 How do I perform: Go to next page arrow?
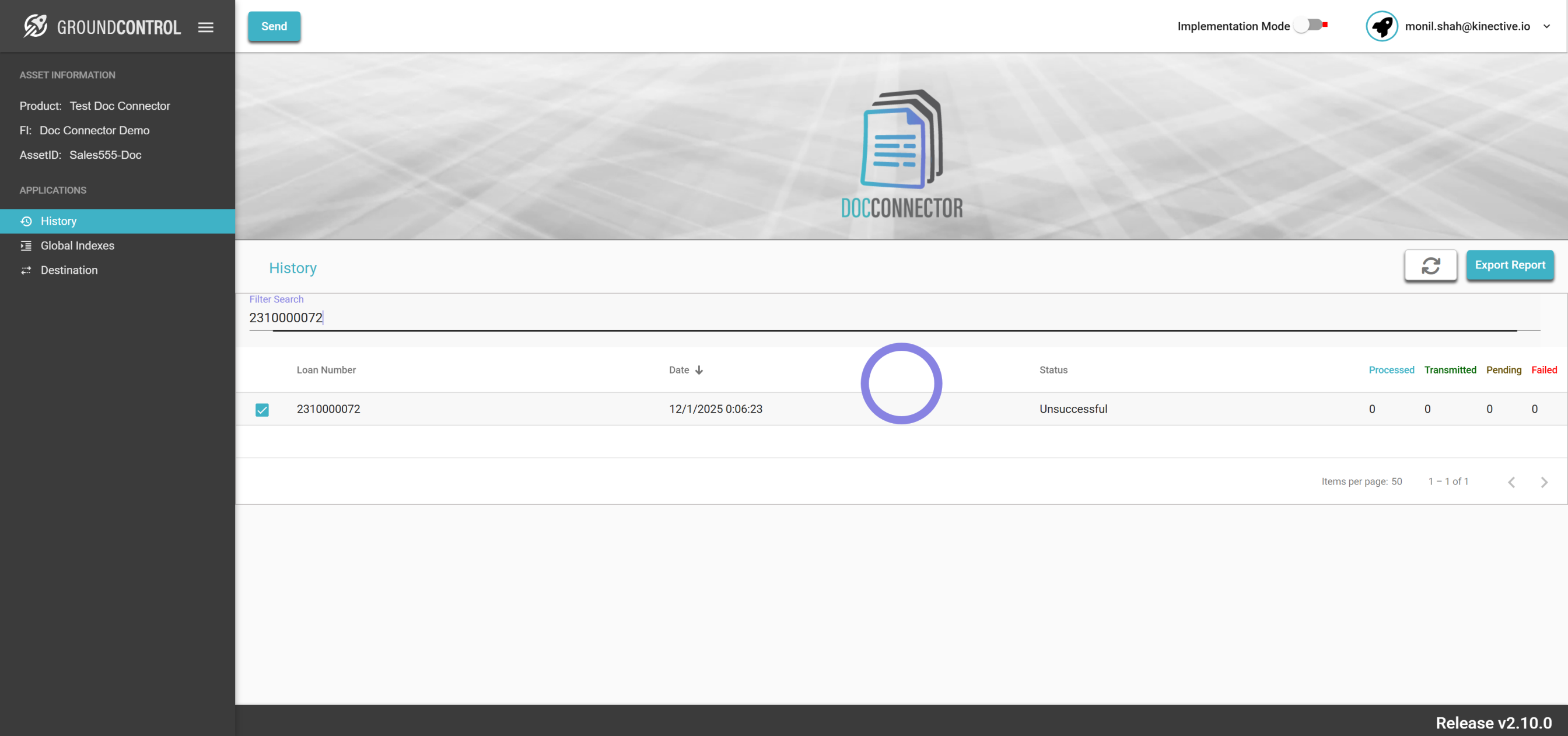coord(1543,482)
